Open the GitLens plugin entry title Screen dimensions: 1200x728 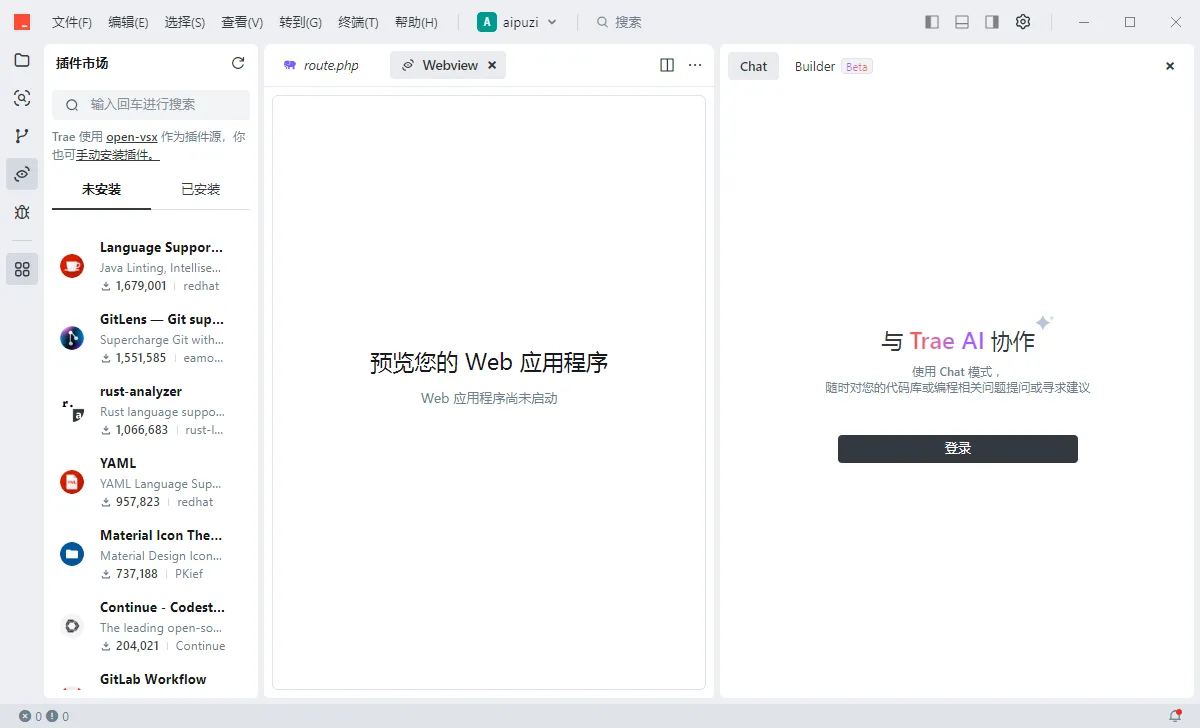coord(162,319)
